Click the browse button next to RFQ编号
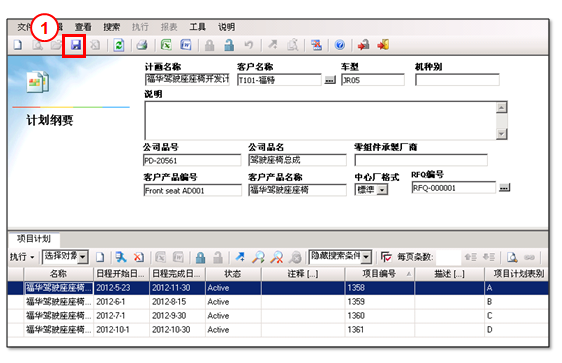Screen dimensions: 562x363 (x=504, y=187)
